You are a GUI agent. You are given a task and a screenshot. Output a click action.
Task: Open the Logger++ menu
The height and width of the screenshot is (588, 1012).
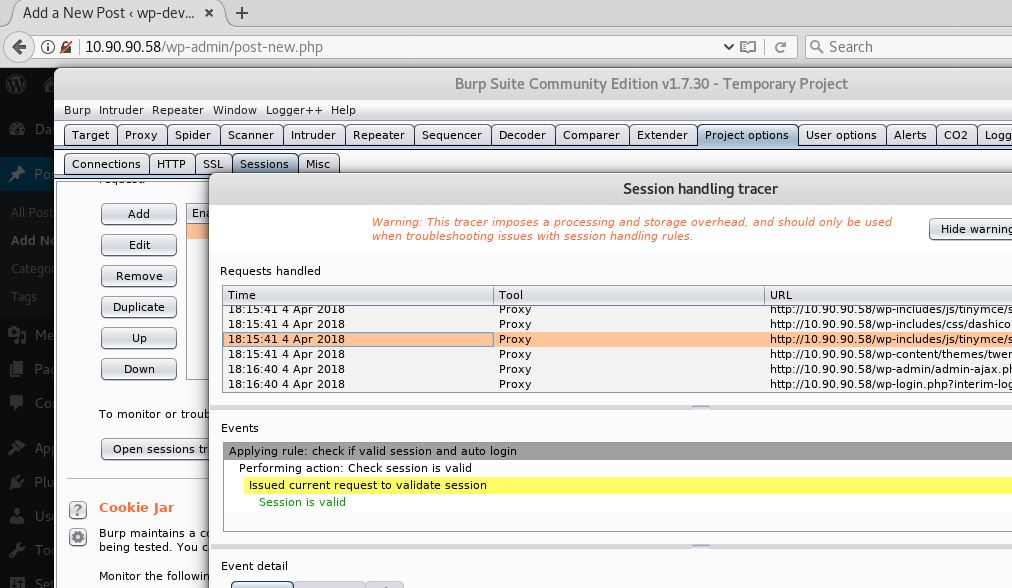pos(294,110)
